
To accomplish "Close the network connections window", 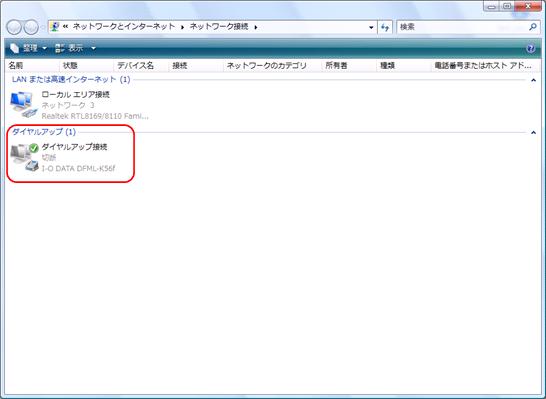I will click(528, 6).
